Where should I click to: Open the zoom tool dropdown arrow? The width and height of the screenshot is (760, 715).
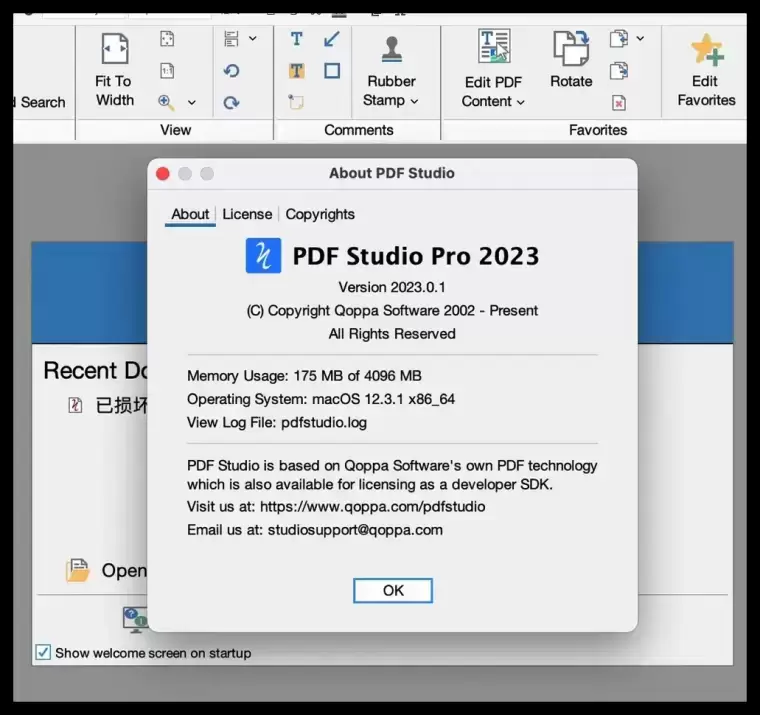(192, 103)
